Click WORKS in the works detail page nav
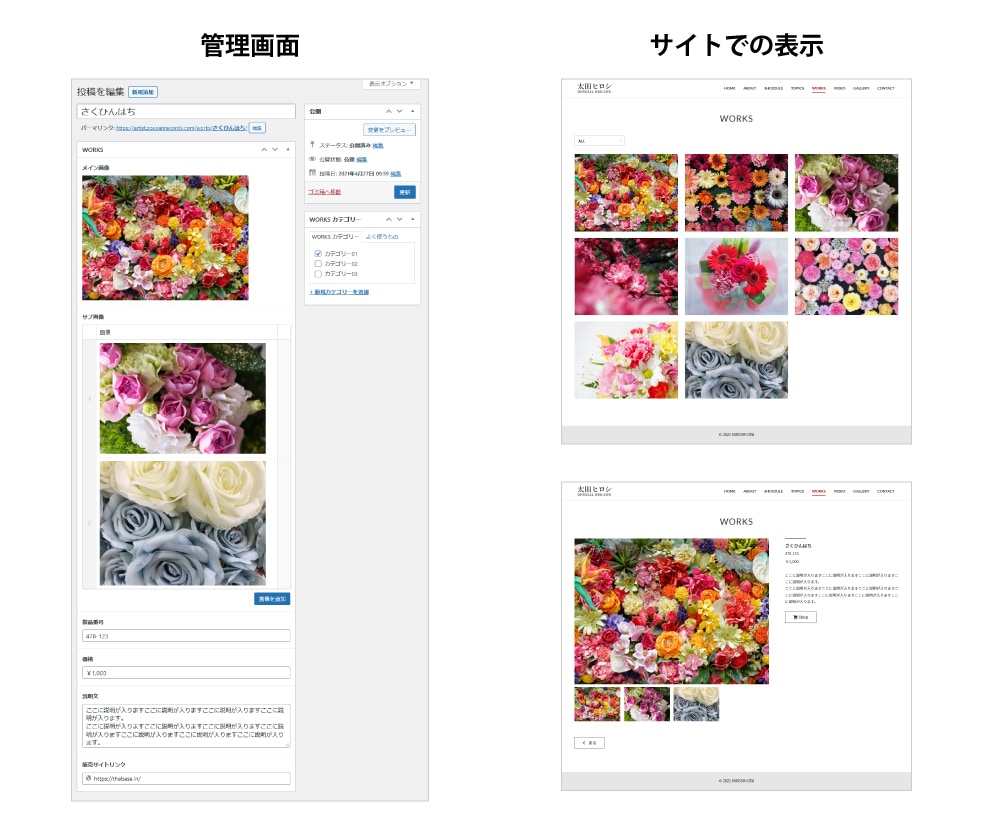 tap(819, 492)
